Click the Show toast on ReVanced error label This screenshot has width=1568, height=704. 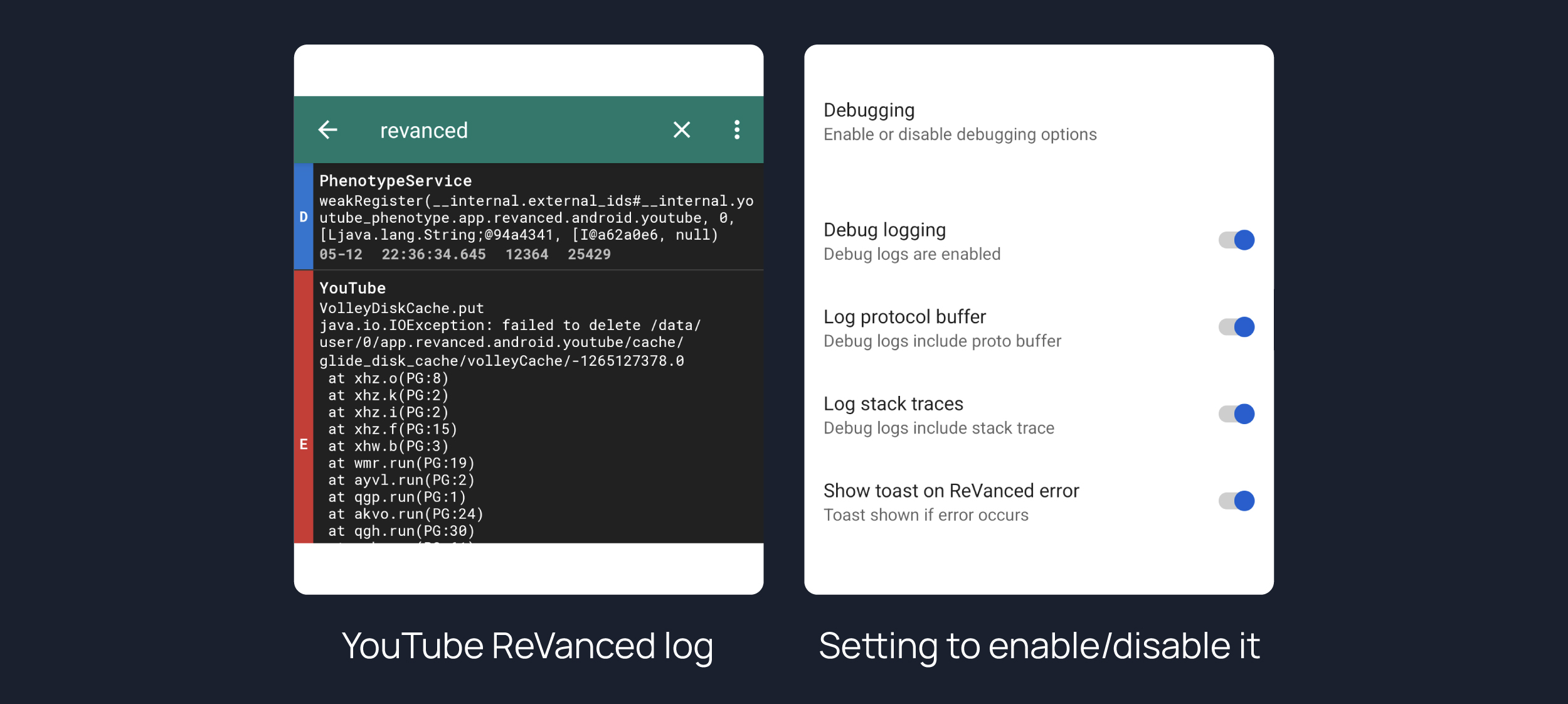(951, 491)
